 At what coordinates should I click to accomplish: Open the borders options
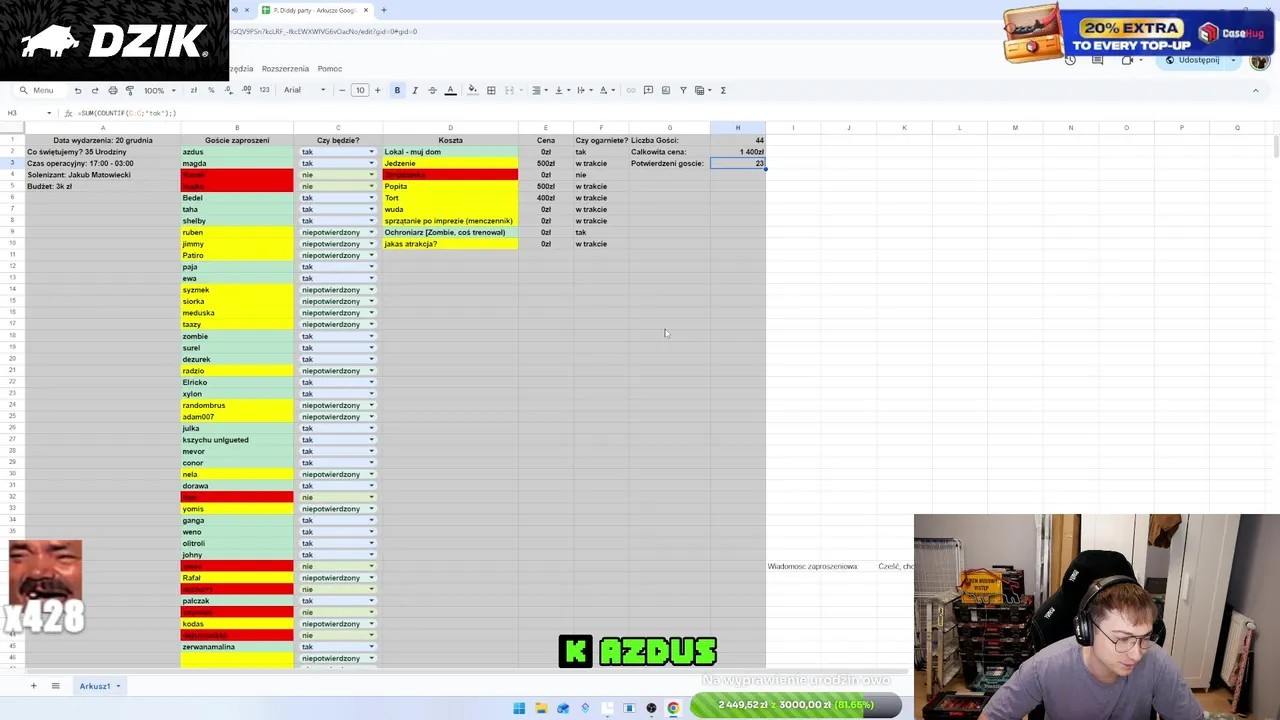[491, 90]
